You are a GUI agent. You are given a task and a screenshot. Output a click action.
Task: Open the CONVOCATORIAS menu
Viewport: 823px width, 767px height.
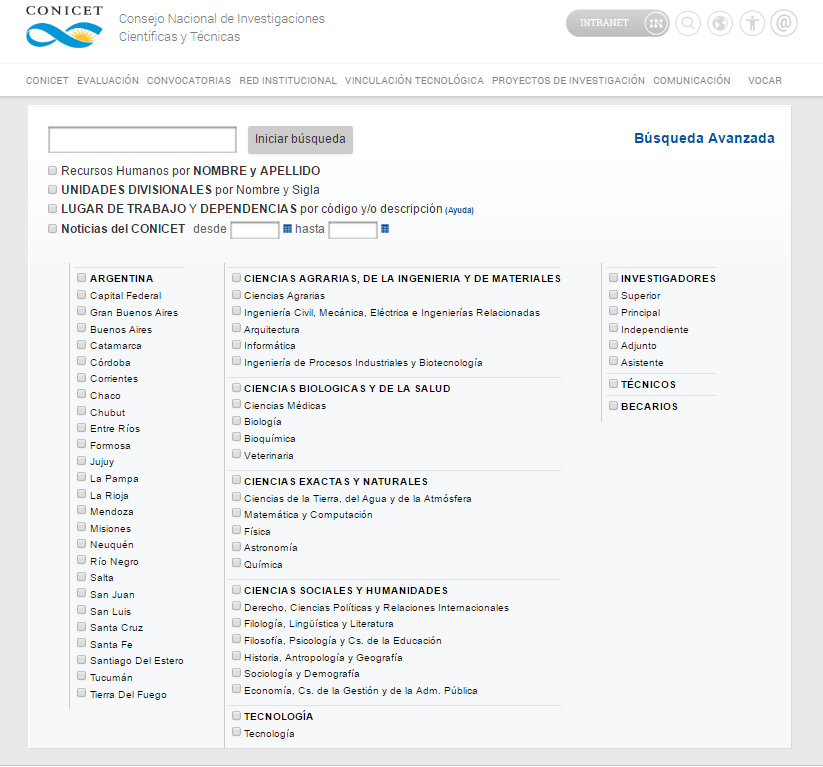(188, 81)
